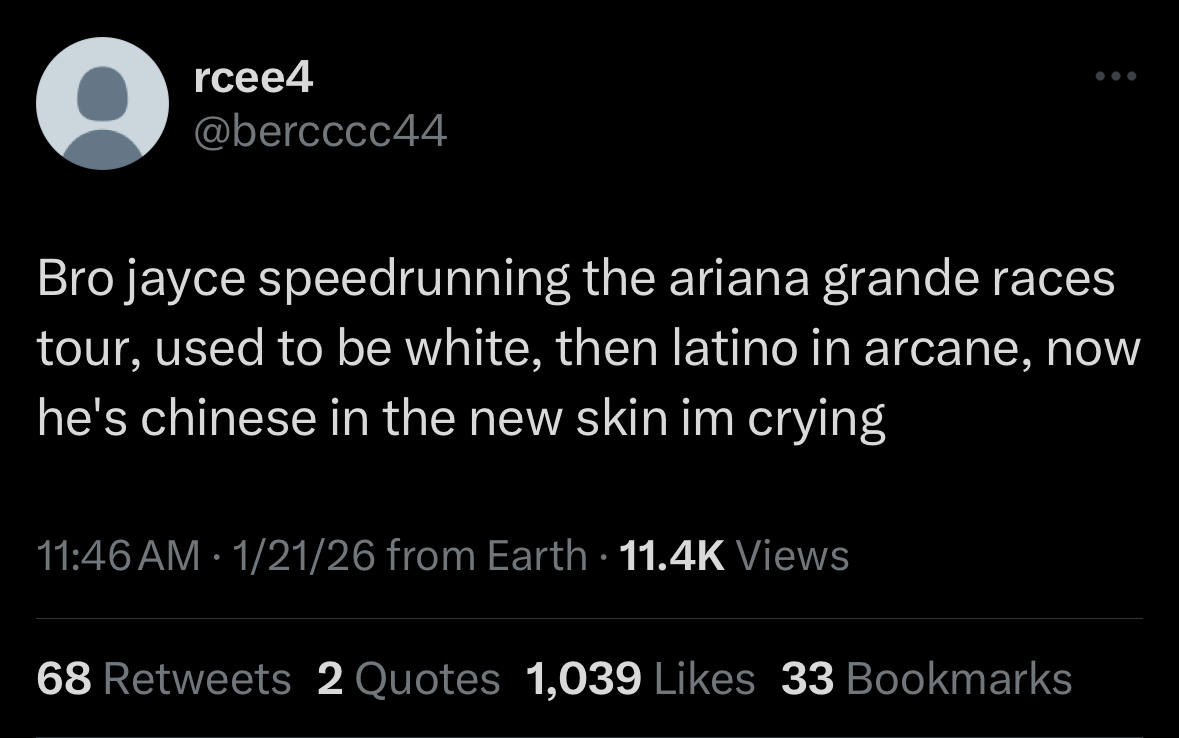Open the 68 Retweets list
The height and width of the screenshot is (738, 1179).
point(163,679)
